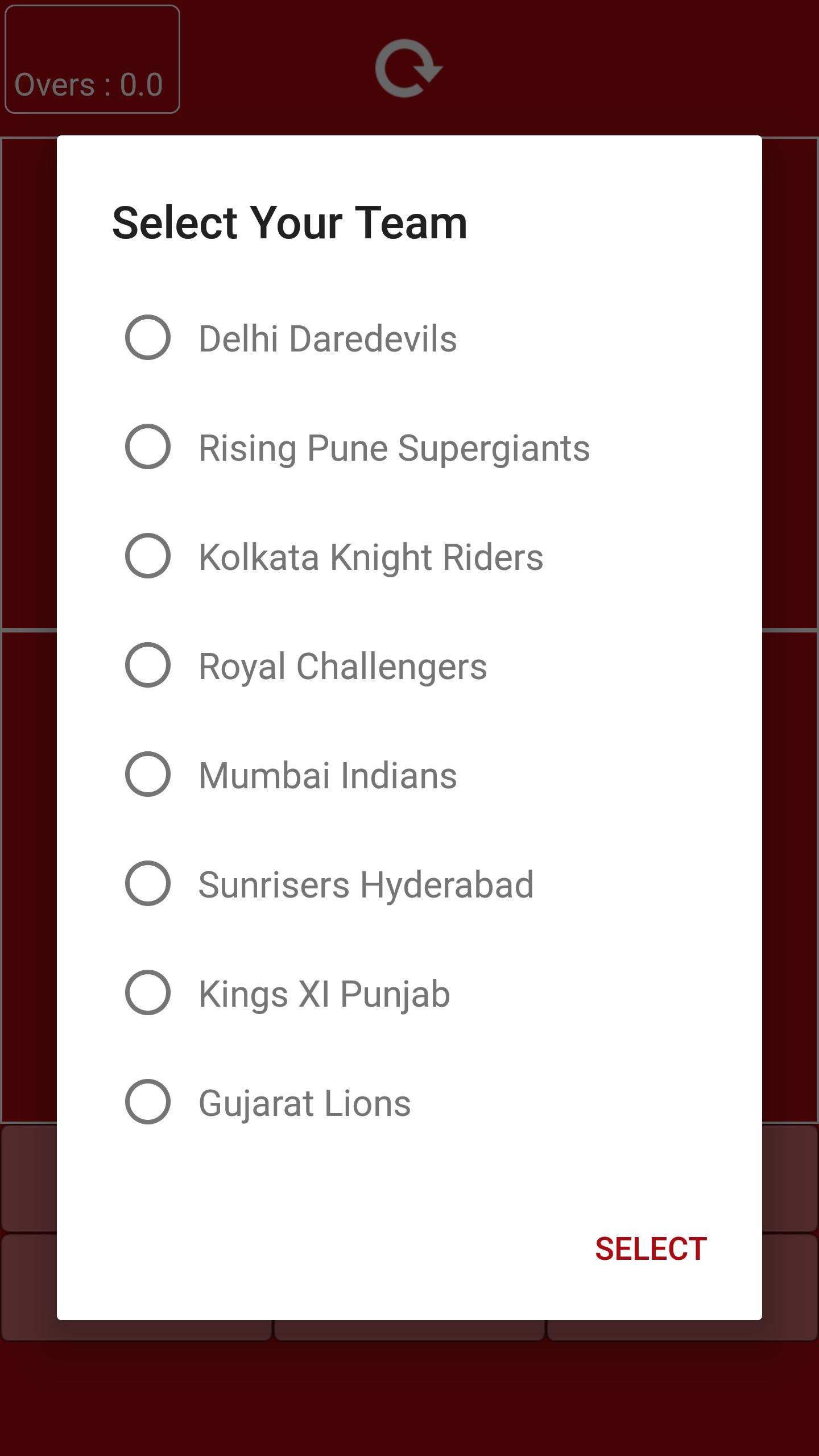
Task: Select the Royal Challengers radio button
Action: point(148,665)
